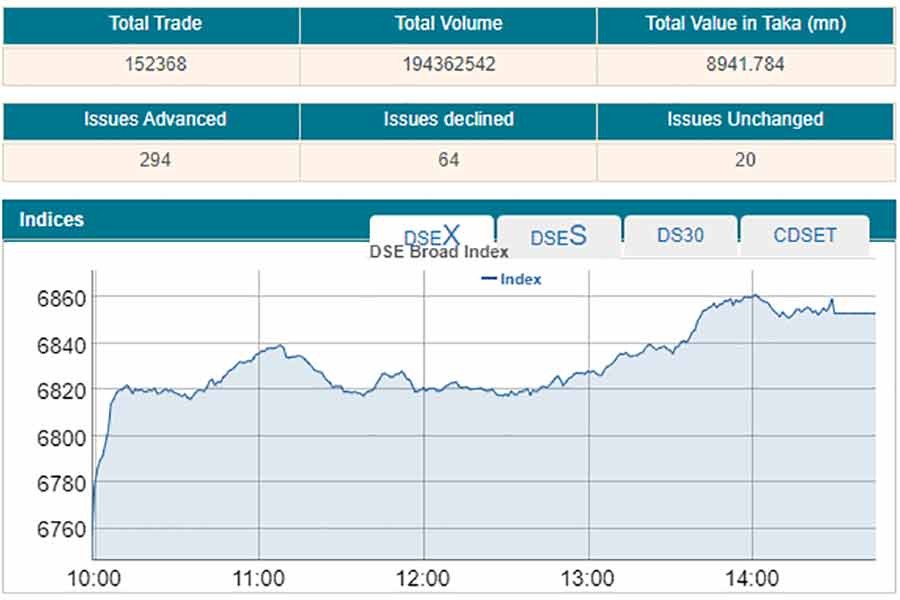
Task: Click the issues unchanged count 20
Action: point(745,160)
